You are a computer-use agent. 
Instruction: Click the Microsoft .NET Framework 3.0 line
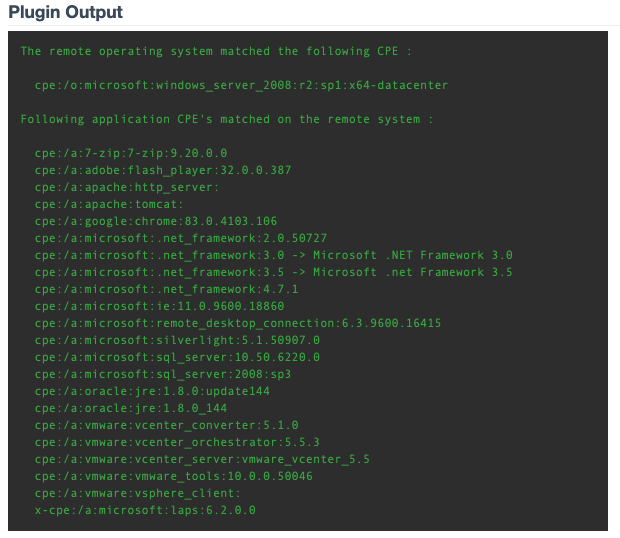273,255
